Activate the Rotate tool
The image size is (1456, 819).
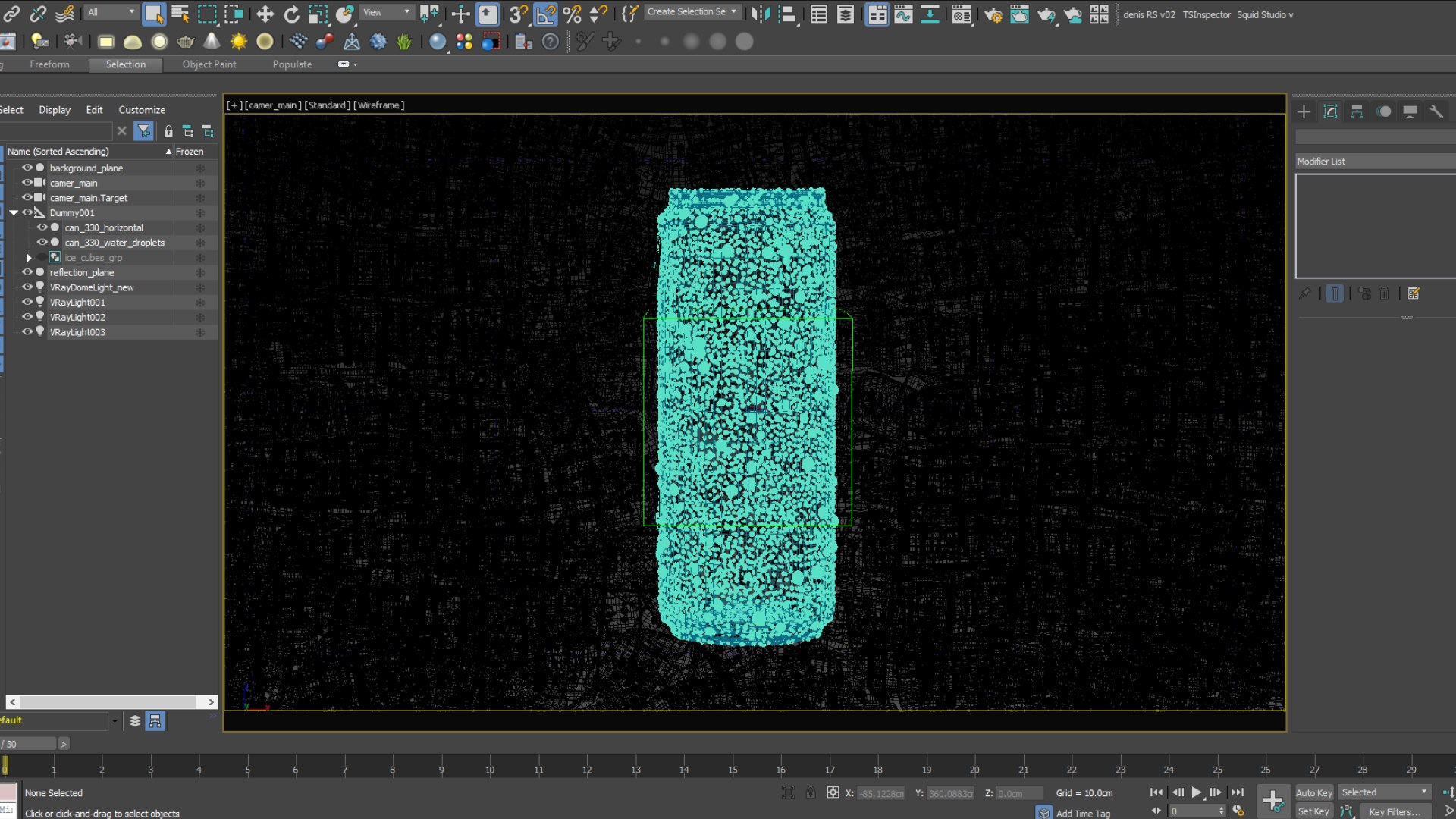pos(291,13)
